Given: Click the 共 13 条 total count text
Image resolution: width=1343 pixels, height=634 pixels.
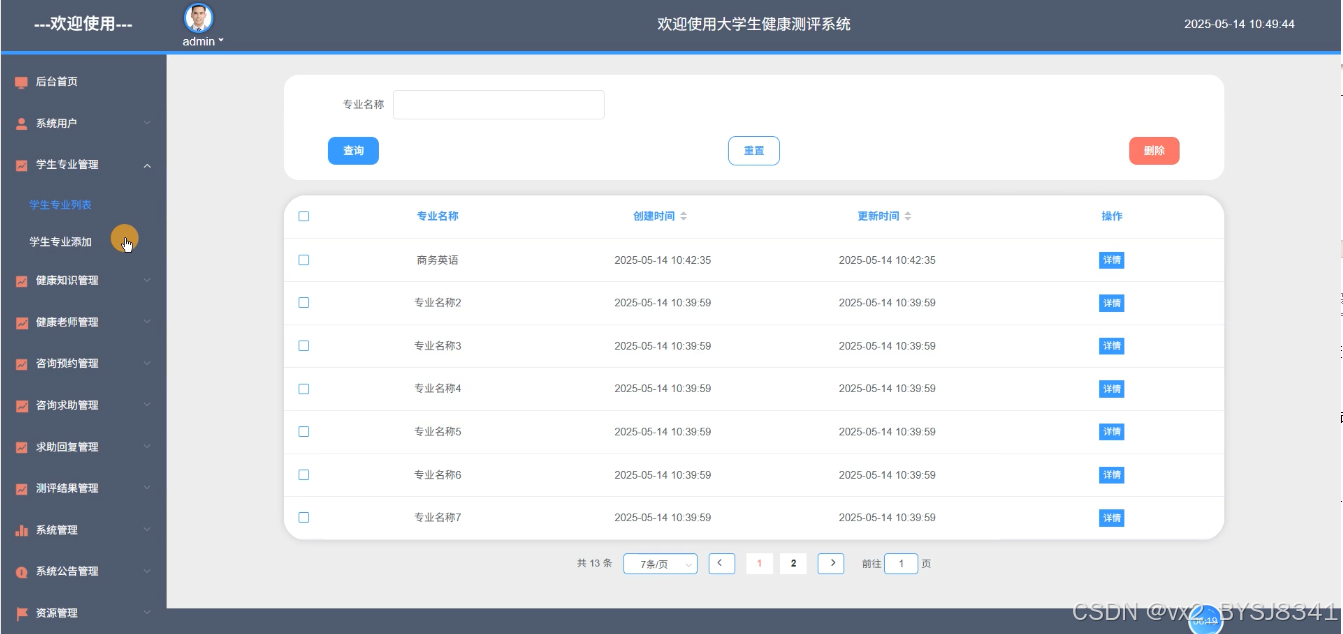Looking at the screenshot, I should (x=594, y=564).
